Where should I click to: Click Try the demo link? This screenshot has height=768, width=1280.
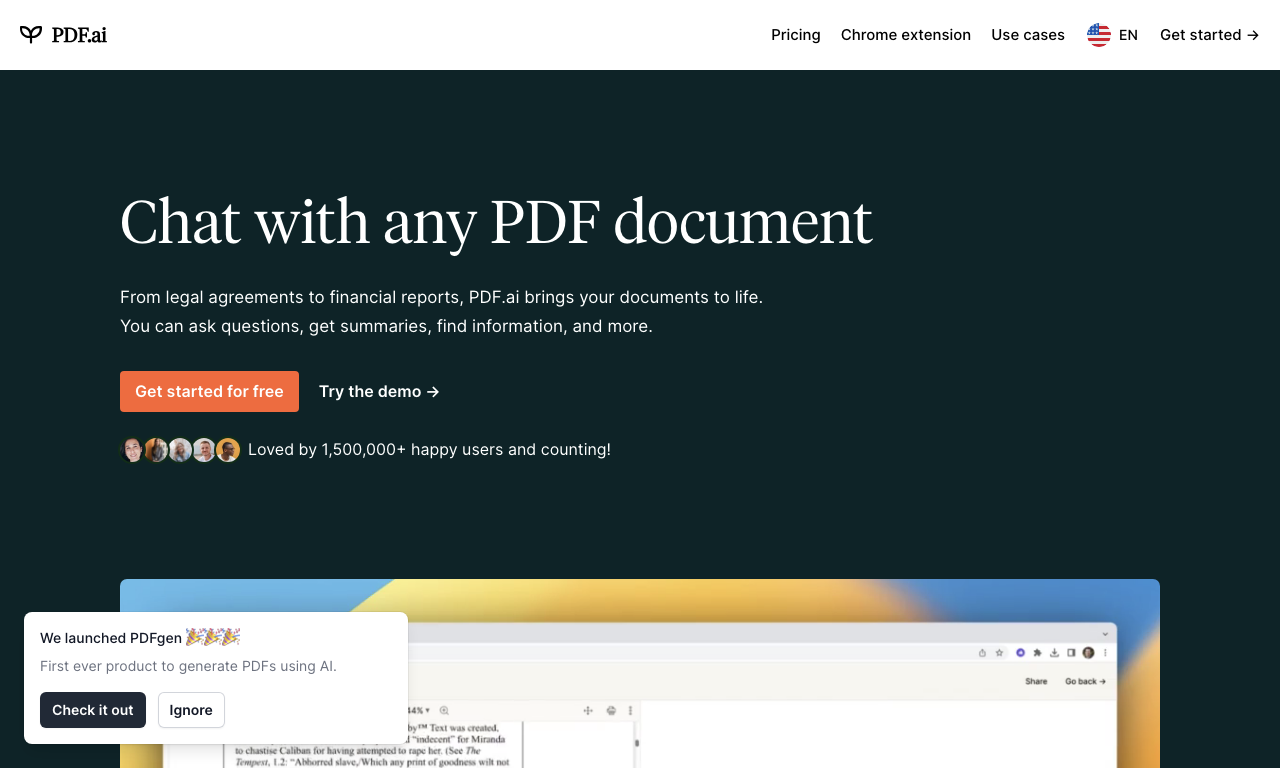(379, 391)
